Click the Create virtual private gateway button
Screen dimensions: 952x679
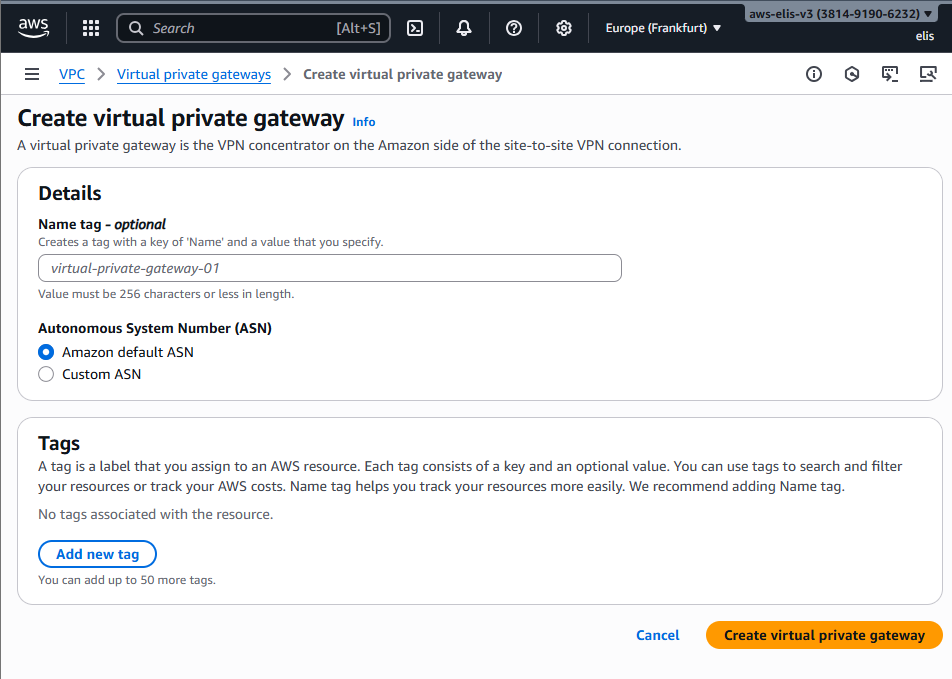tap(824, 635)
